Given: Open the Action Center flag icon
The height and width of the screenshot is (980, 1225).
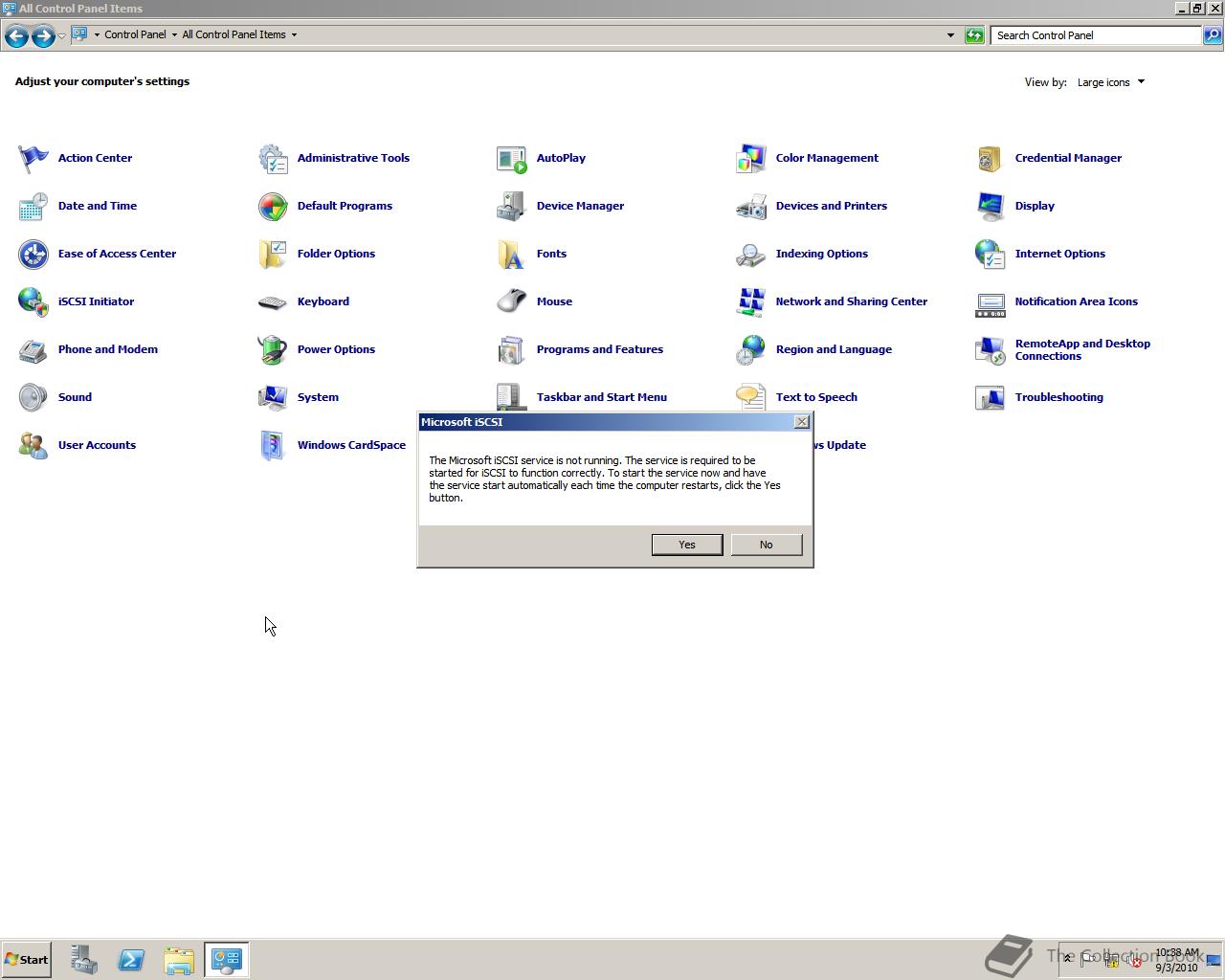Looking at the screenshot, I should (33, 159).
